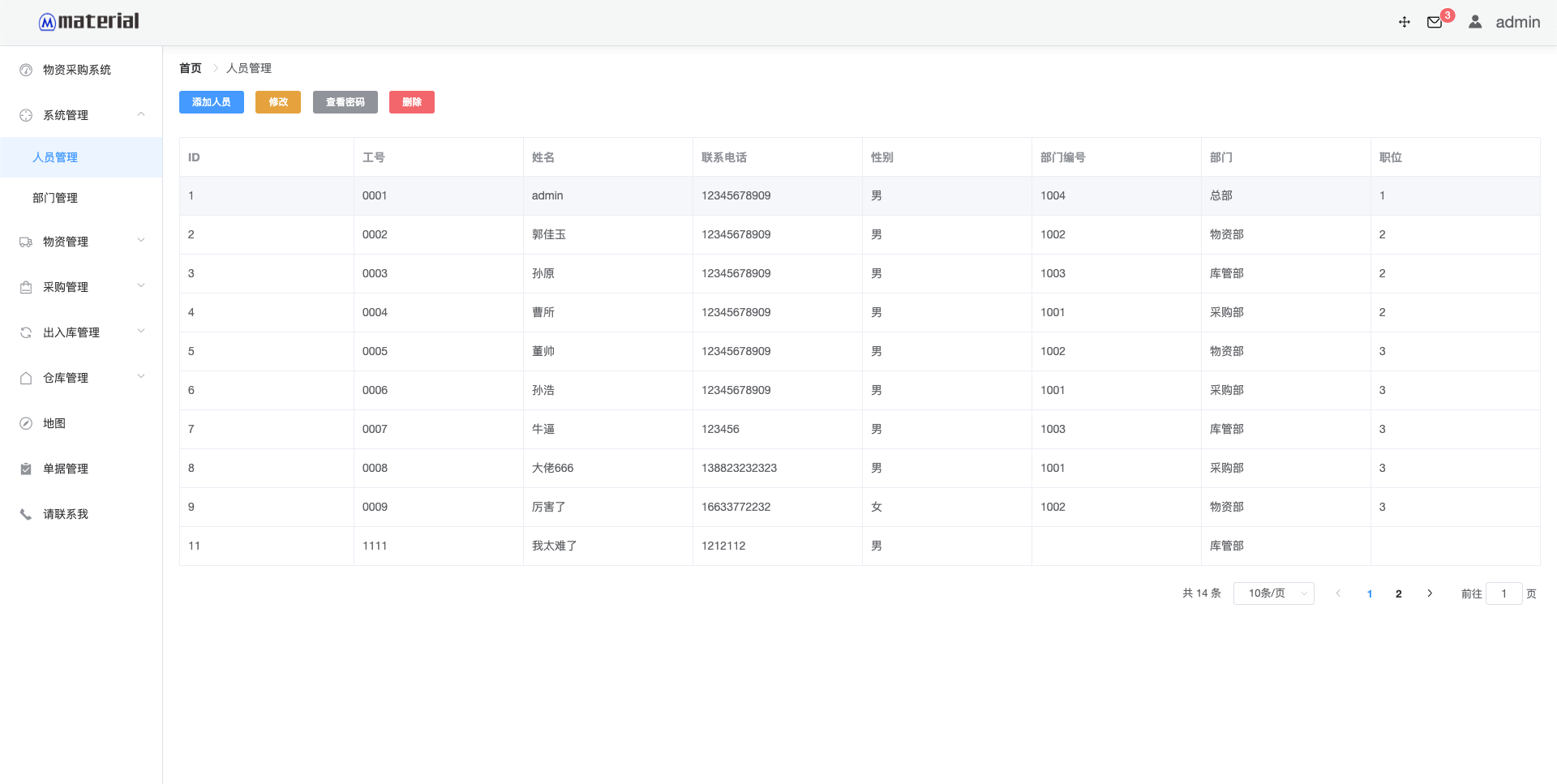This screenshot has height=784, width=1557.
Task: Open the 地图 menu item
Action: pyautogui.click(x=81, y=423)
